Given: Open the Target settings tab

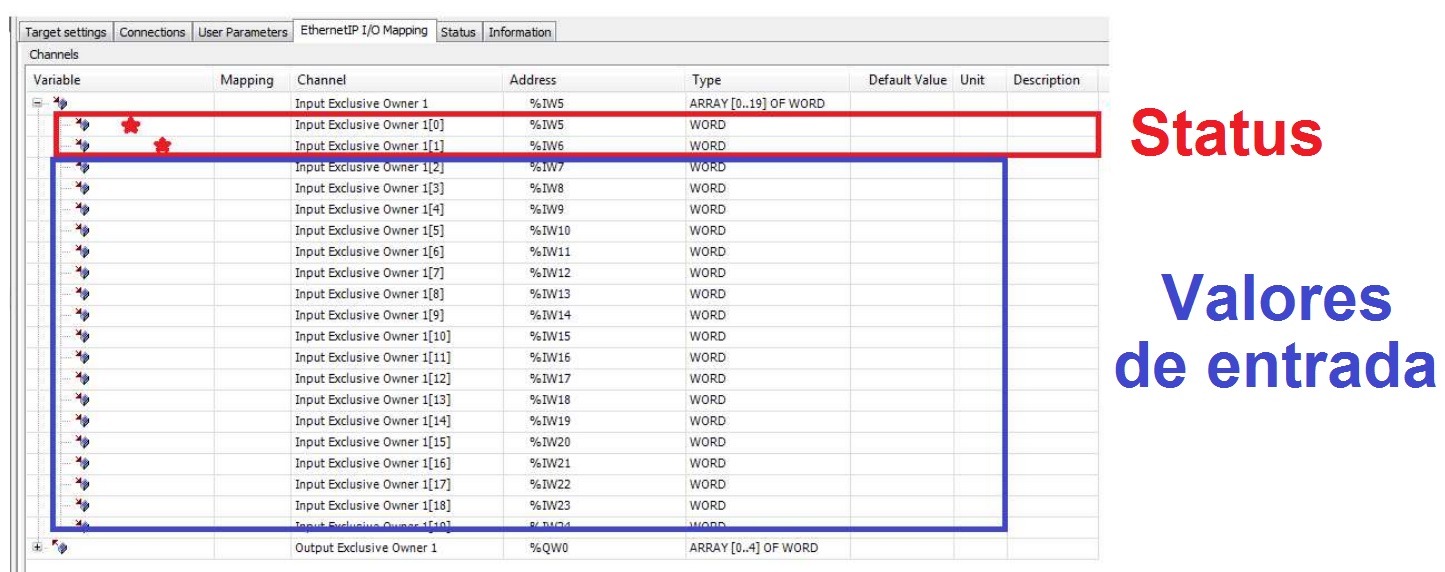Looking at the screenshot, I should [65, 32].
